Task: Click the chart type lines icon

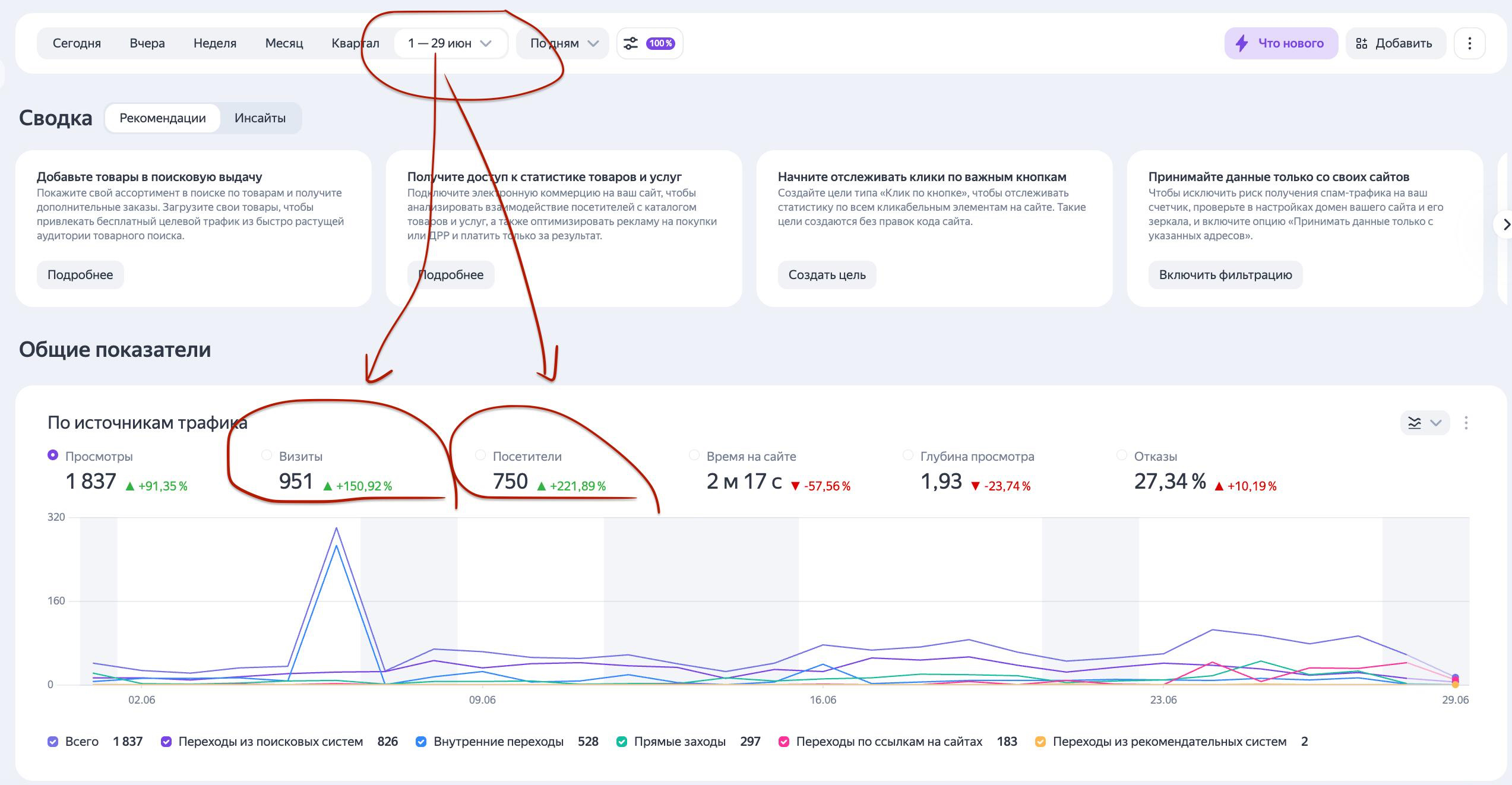Action: 1415,423
